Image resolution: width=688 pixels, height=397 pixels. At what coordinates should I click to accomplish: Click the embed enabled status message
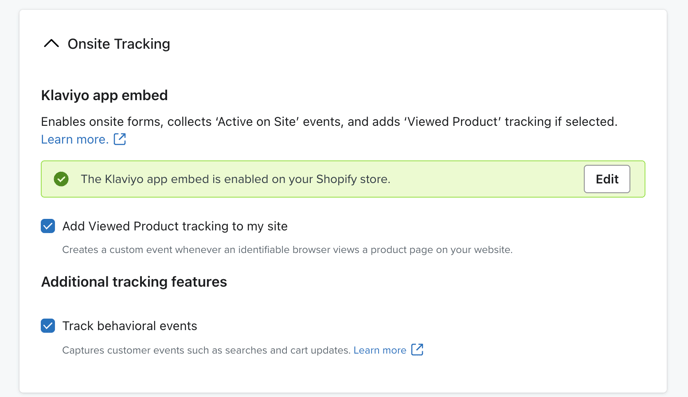click(235, 179)
